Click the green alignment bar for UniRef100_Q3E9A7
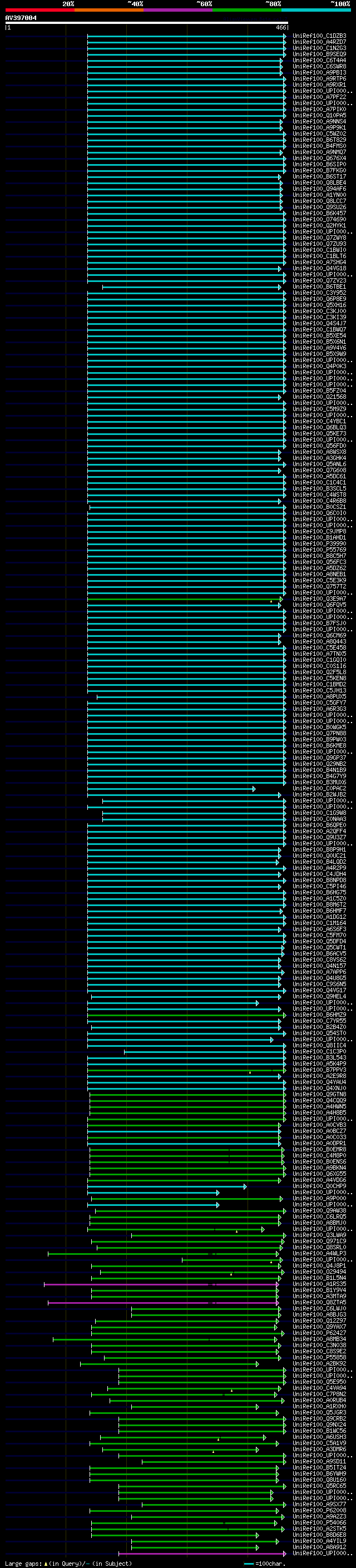The height and width of the screenshot is (1568, 356). 184,599
